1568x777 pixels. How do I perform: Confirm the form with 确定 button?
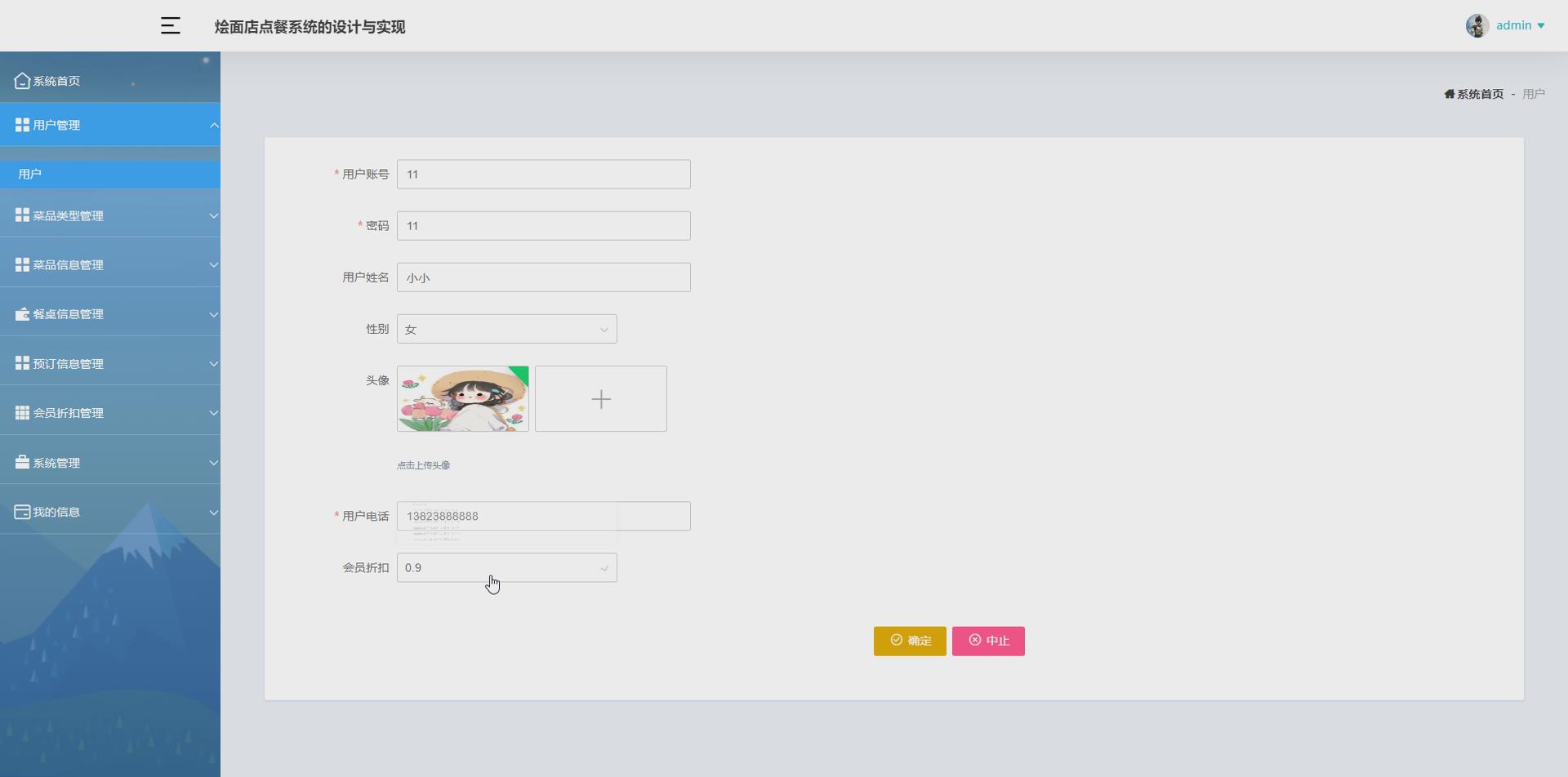(910, 641)
